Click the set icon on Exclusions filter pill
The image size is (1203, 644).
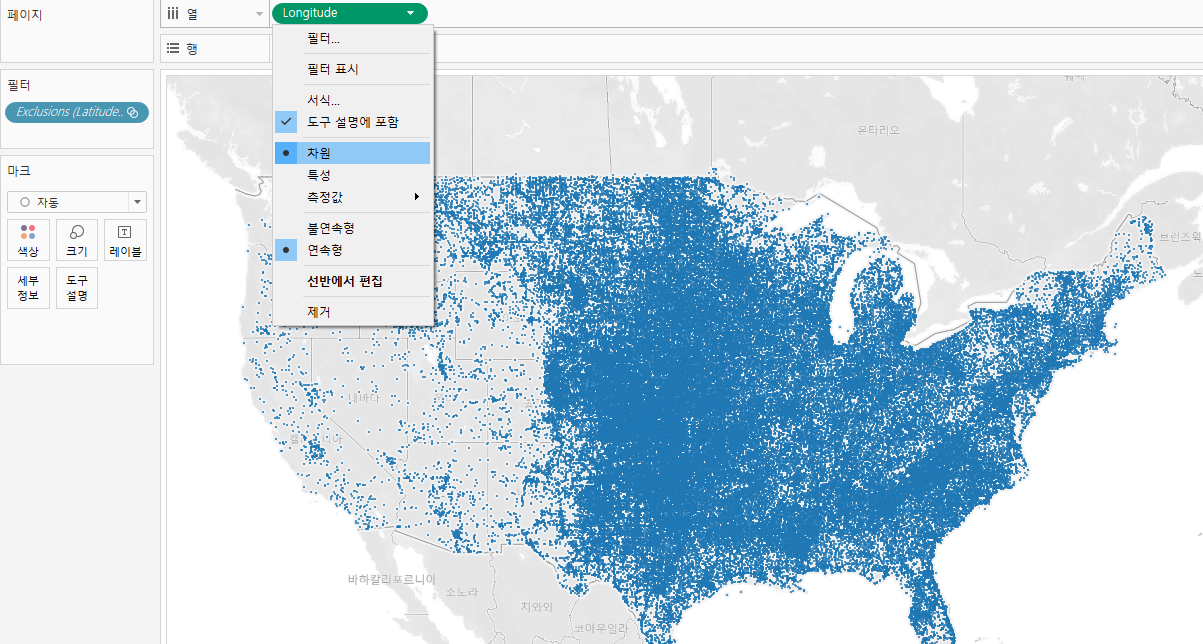coord(133,113)
